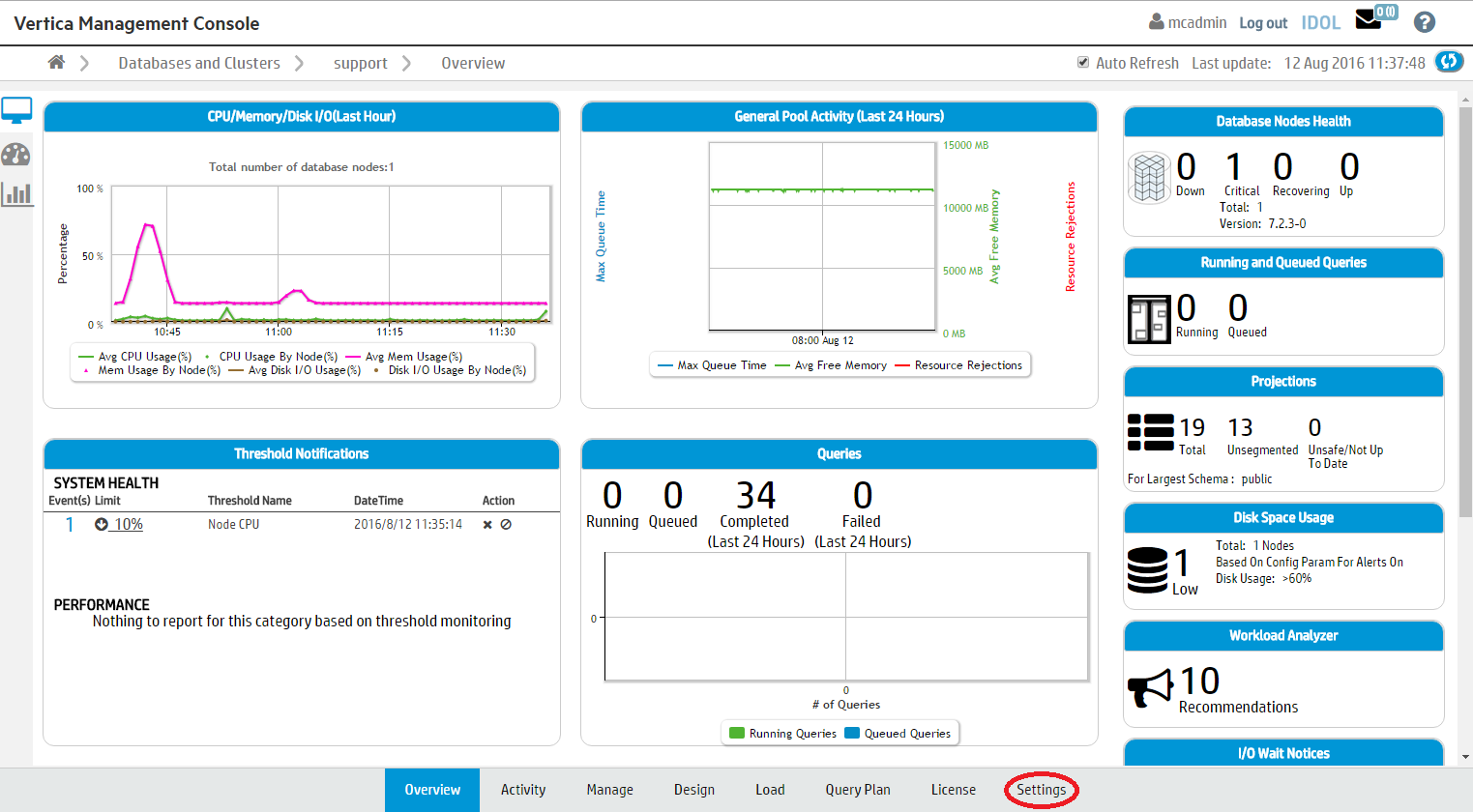Switch to the Query Plan tab

pyautogui.click(x=858, y=790)
